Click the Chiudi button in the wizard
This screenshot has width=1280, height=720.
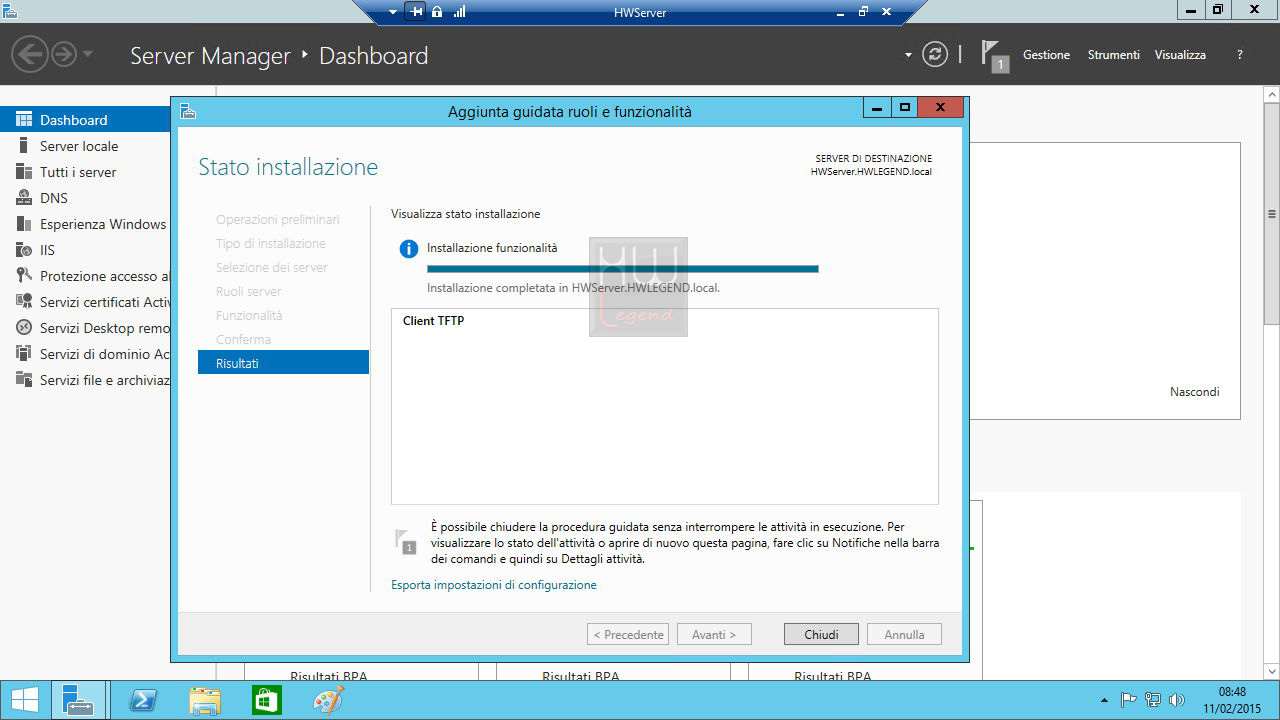[821, 634]
